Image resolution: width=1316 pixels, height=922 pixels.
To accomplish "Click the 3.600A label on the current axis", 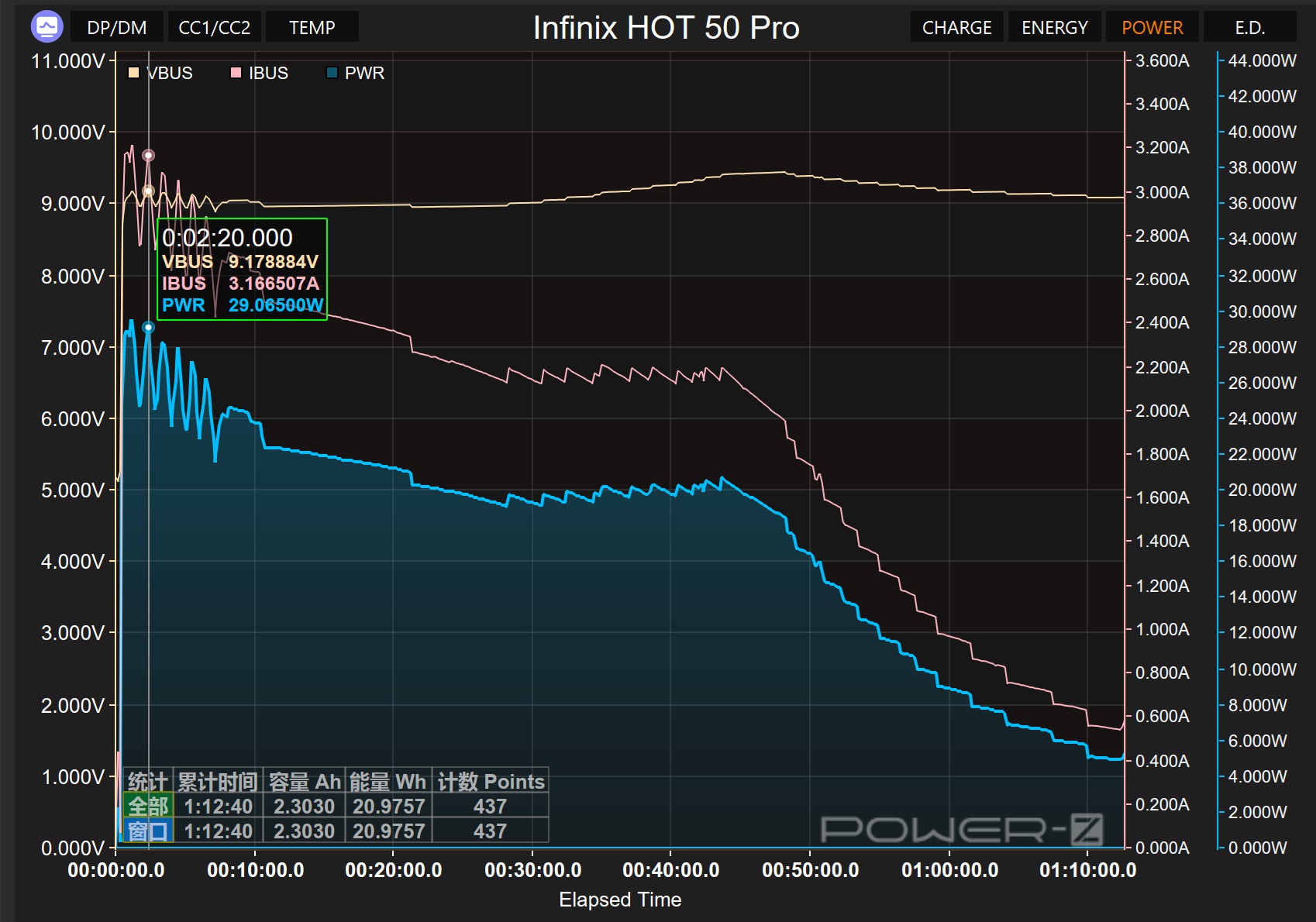I will click(1162, 60).
